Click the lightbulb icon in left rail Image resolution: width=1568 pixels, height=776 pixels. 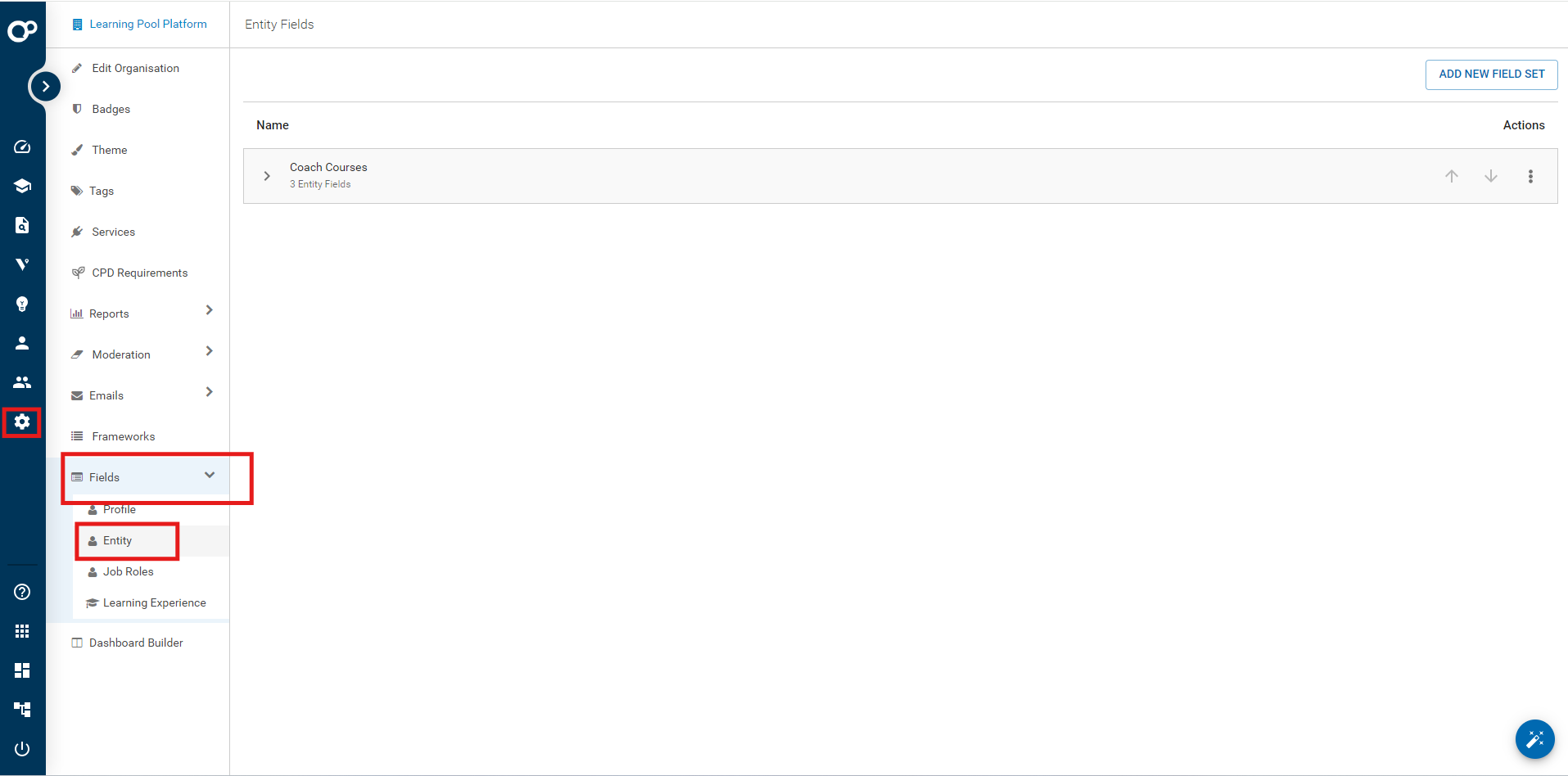click(22, 304)
